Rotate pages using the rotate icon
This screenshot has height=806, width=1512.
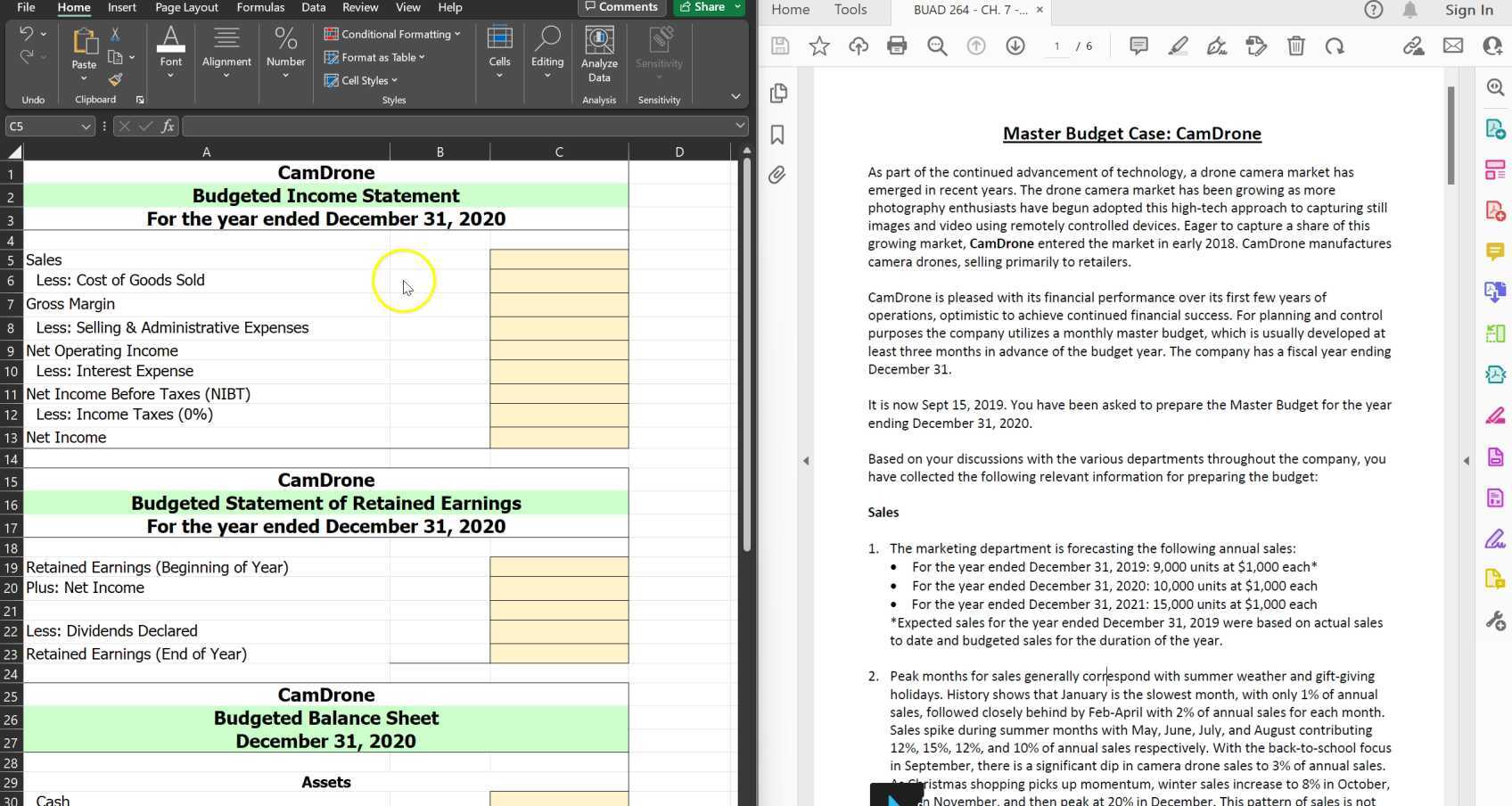click(x=1335, y=46)
